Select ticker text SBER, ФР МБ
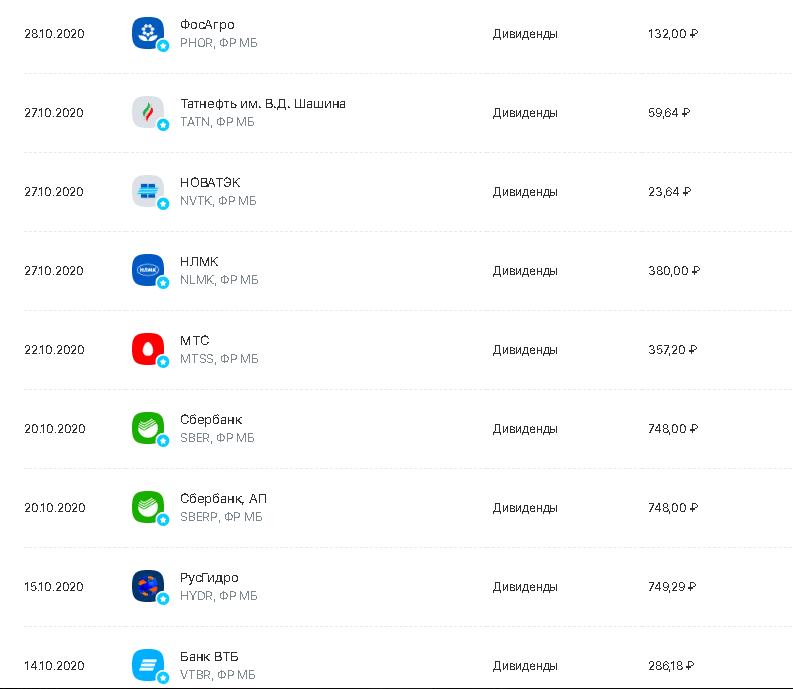This screenshot has width=793, height=689. click(217, 438)
